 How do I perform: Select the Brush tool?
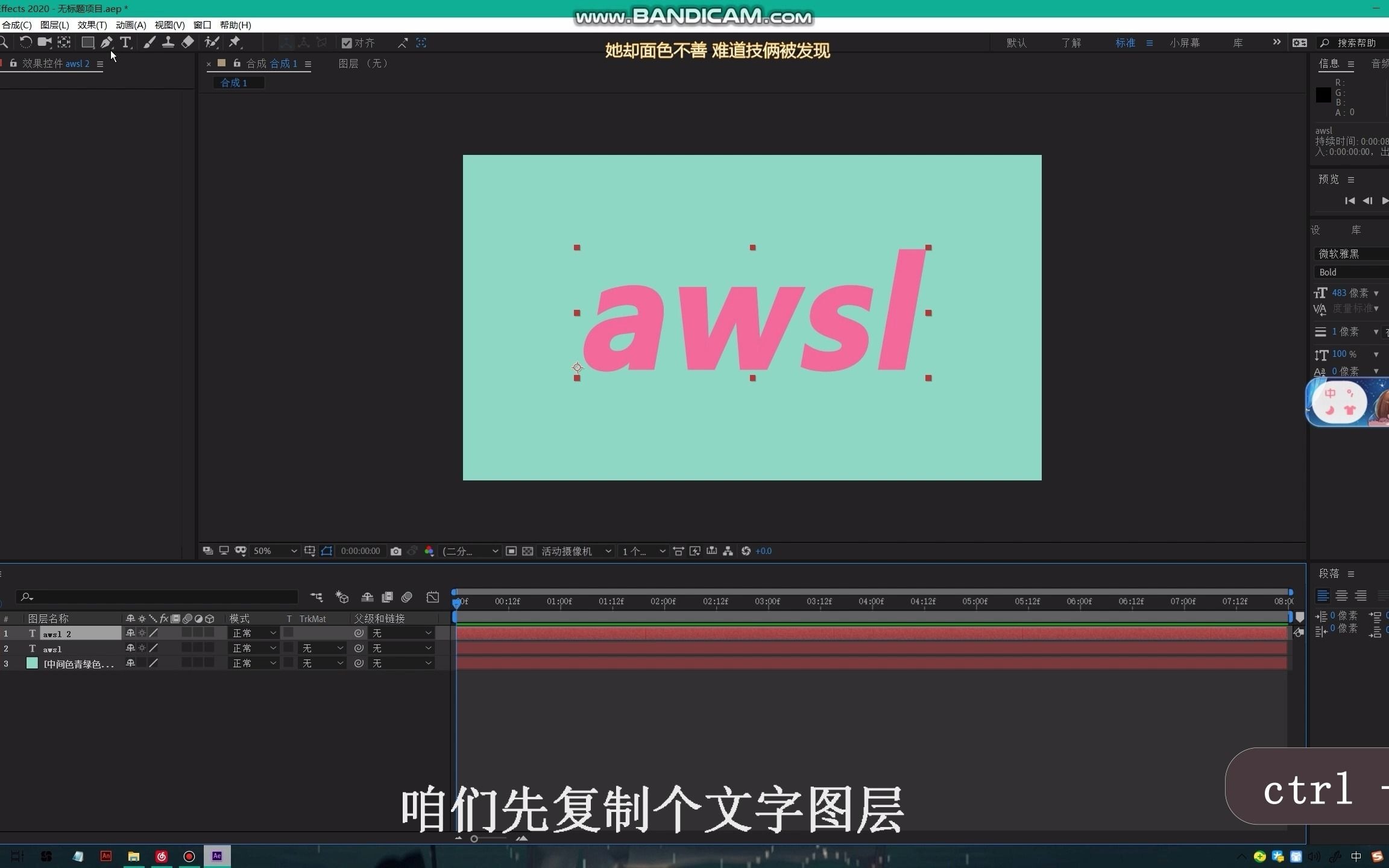[x=150, y=42]
